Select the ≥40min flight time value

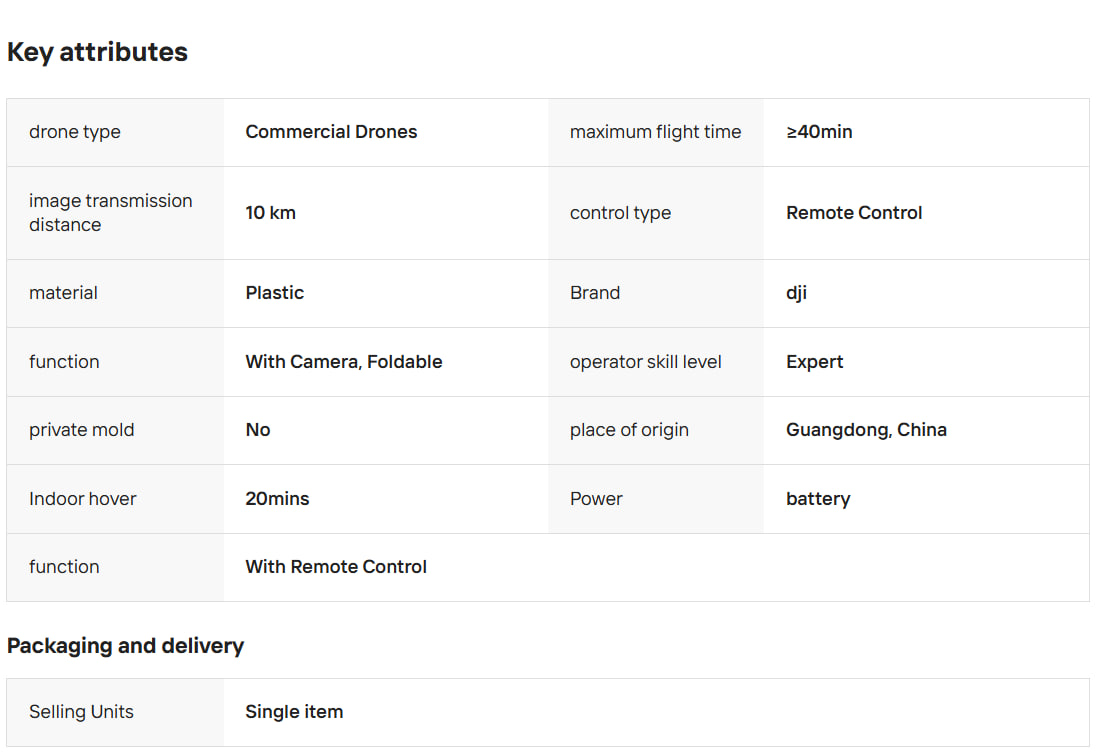(819, 132)
